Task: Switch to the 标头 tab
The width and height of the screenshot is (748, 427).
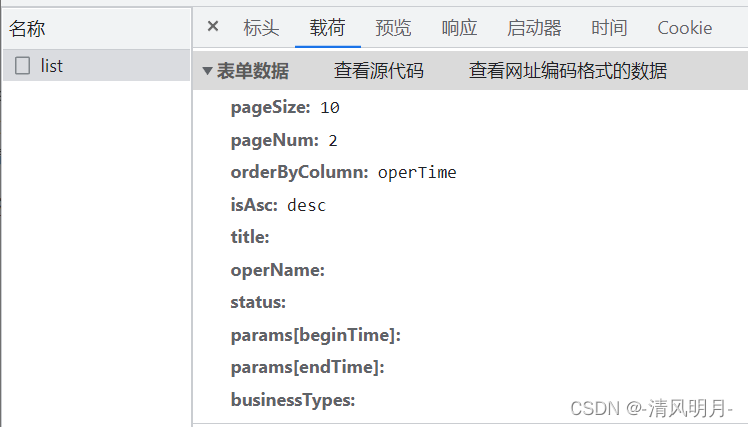Action: (x=261, y=28)
